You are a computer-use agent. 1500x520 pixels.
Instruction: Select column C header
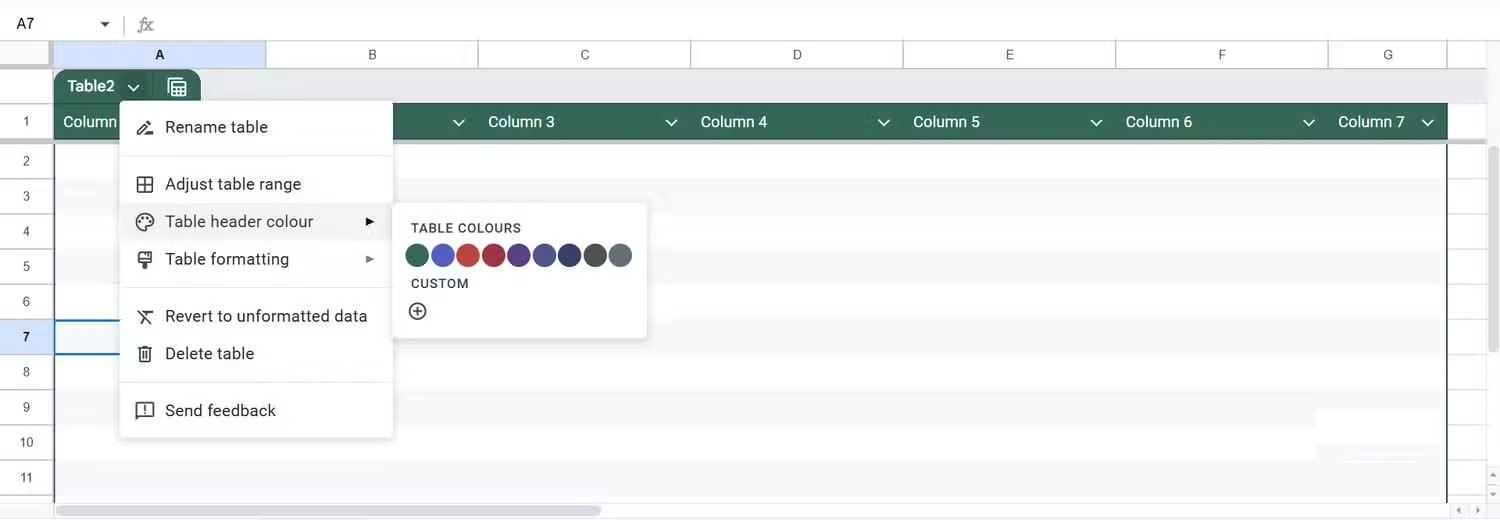click(x=585, y=55)
